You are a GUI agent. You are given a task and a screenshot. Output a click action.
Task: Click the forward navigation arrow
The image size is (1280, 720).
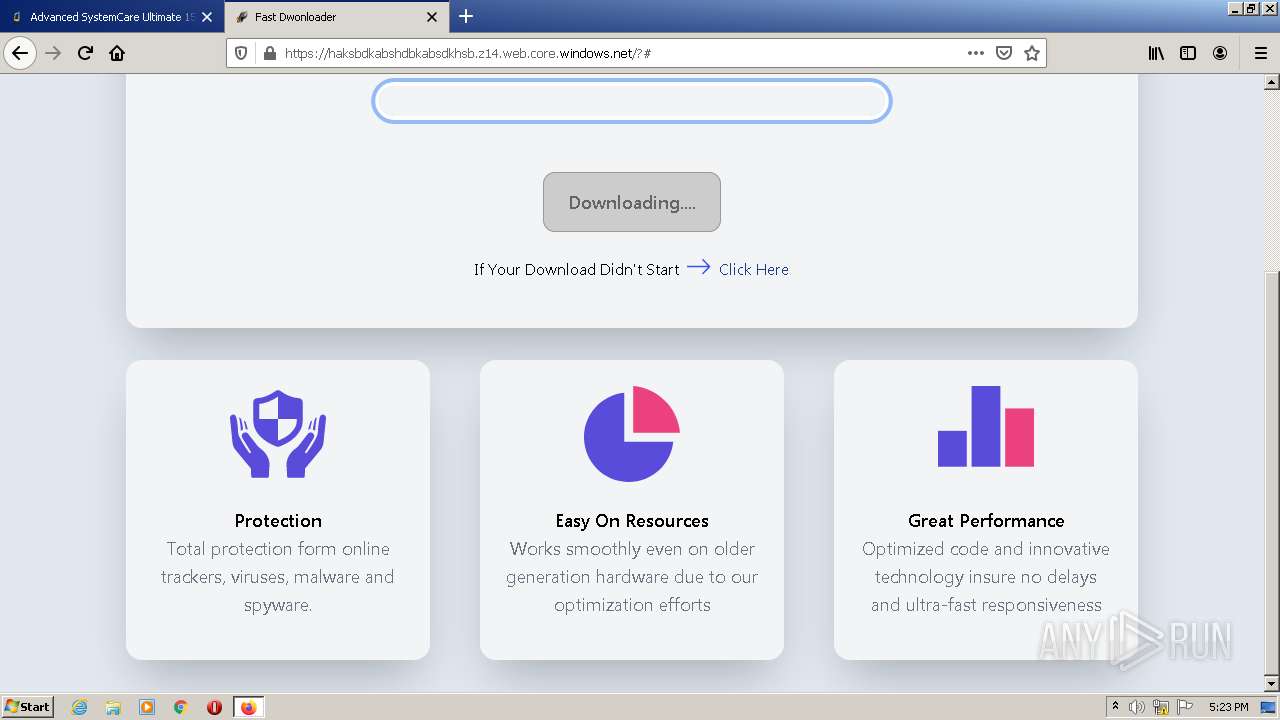[53, 53]
